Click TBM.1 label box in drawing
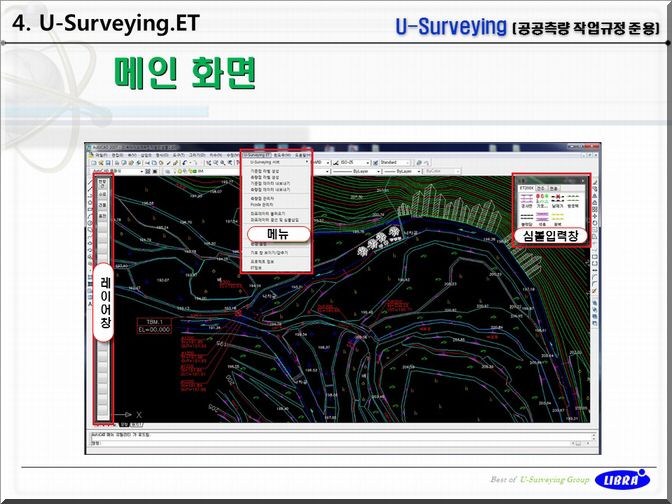This screenshot has width=672, height=504. [154, 321]
